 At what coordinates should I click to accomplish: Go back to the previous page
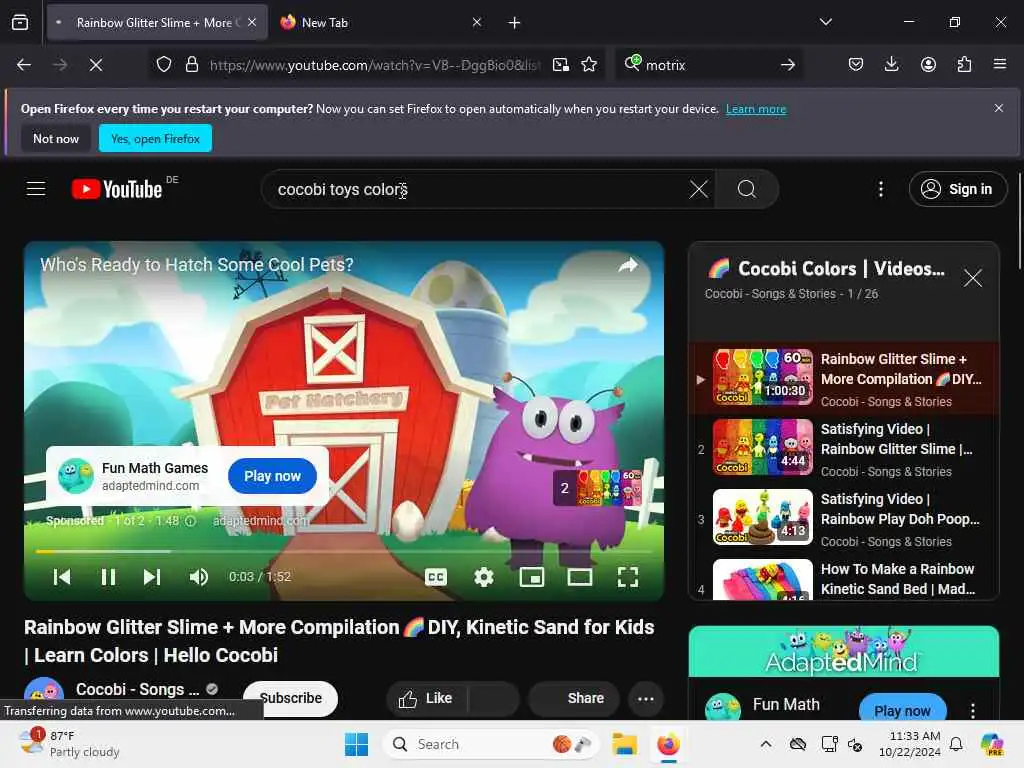24,65
